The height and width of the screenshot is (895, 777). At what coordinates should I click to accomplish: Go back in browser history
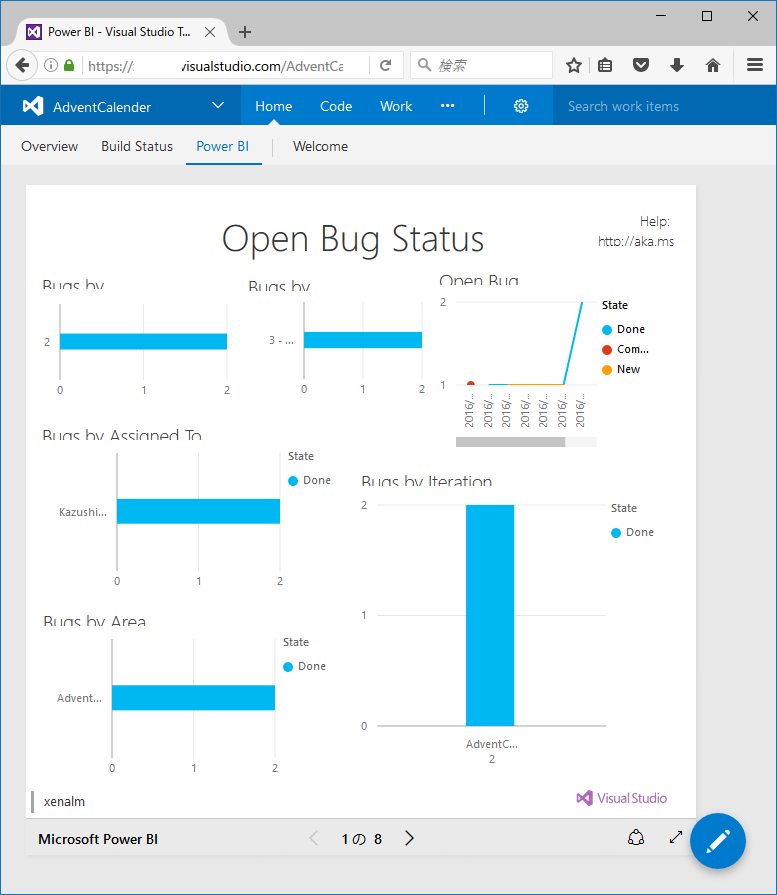pyautogui.click(x=22, y=65)
